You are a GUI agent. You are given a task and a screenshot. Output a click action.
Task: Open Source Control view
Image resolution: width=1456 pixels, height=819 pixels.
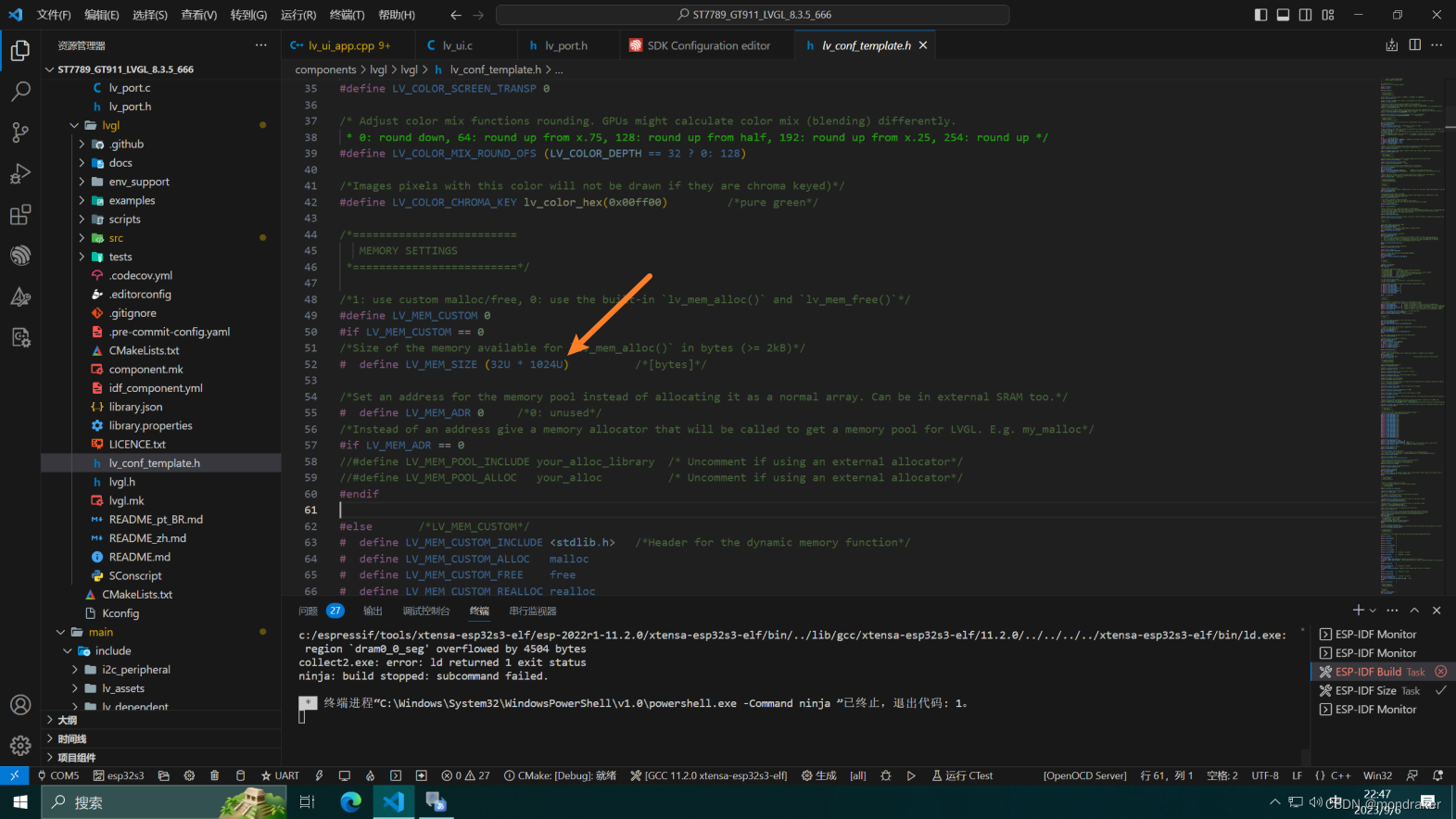(19, 132)
